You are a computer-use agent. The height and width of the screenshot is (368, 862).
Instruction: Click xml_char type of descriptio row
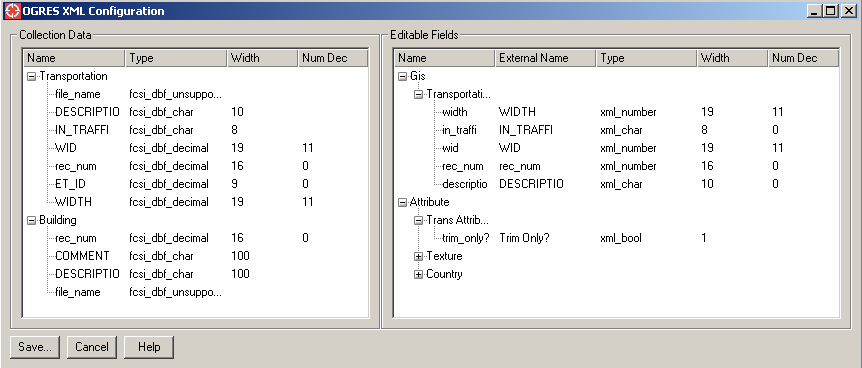[x=621, y=184]
